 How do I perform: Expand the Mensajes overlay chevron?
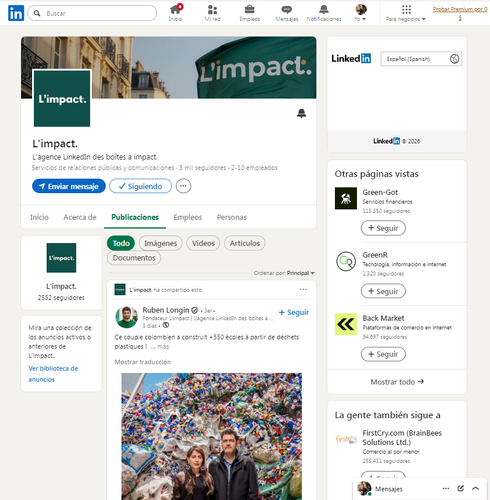(x=475, y=489)
